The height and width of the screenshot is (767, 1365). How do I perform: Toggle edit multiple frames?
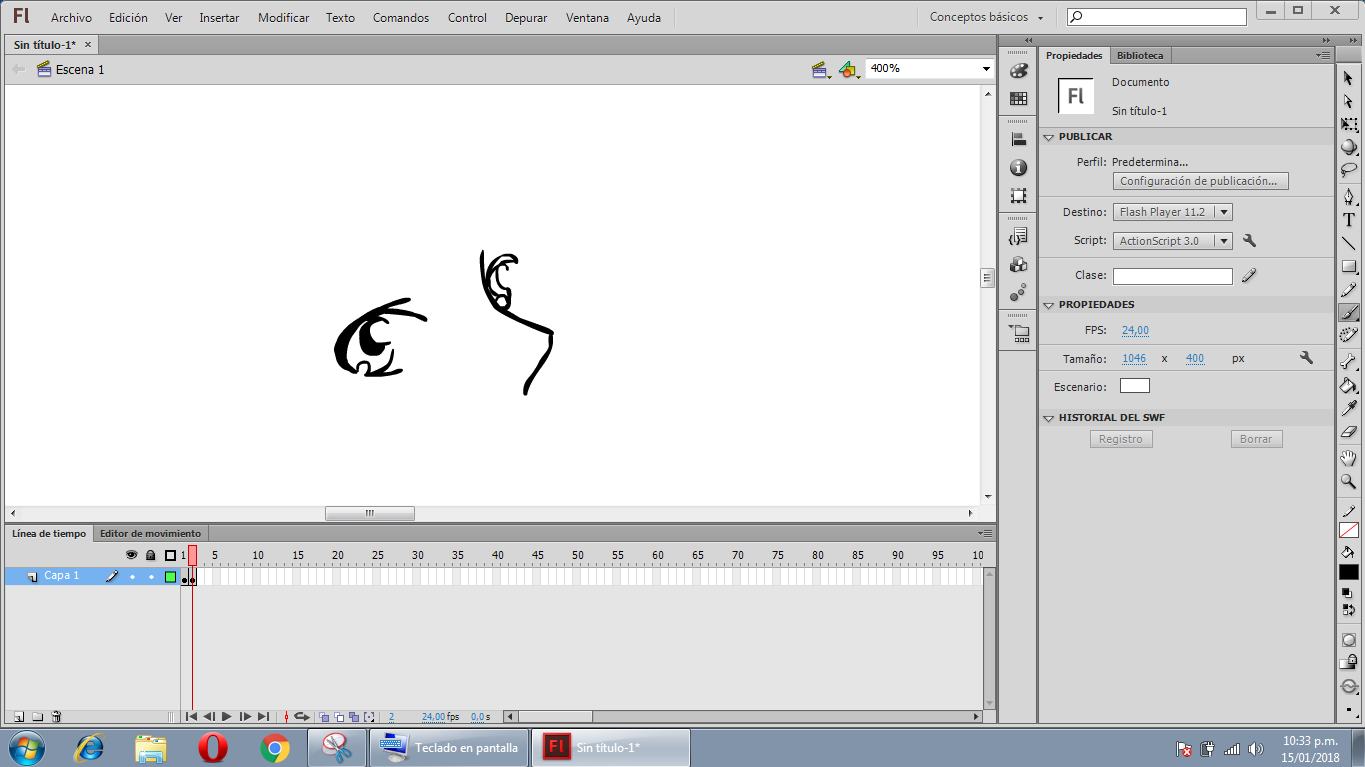(354, 717)
